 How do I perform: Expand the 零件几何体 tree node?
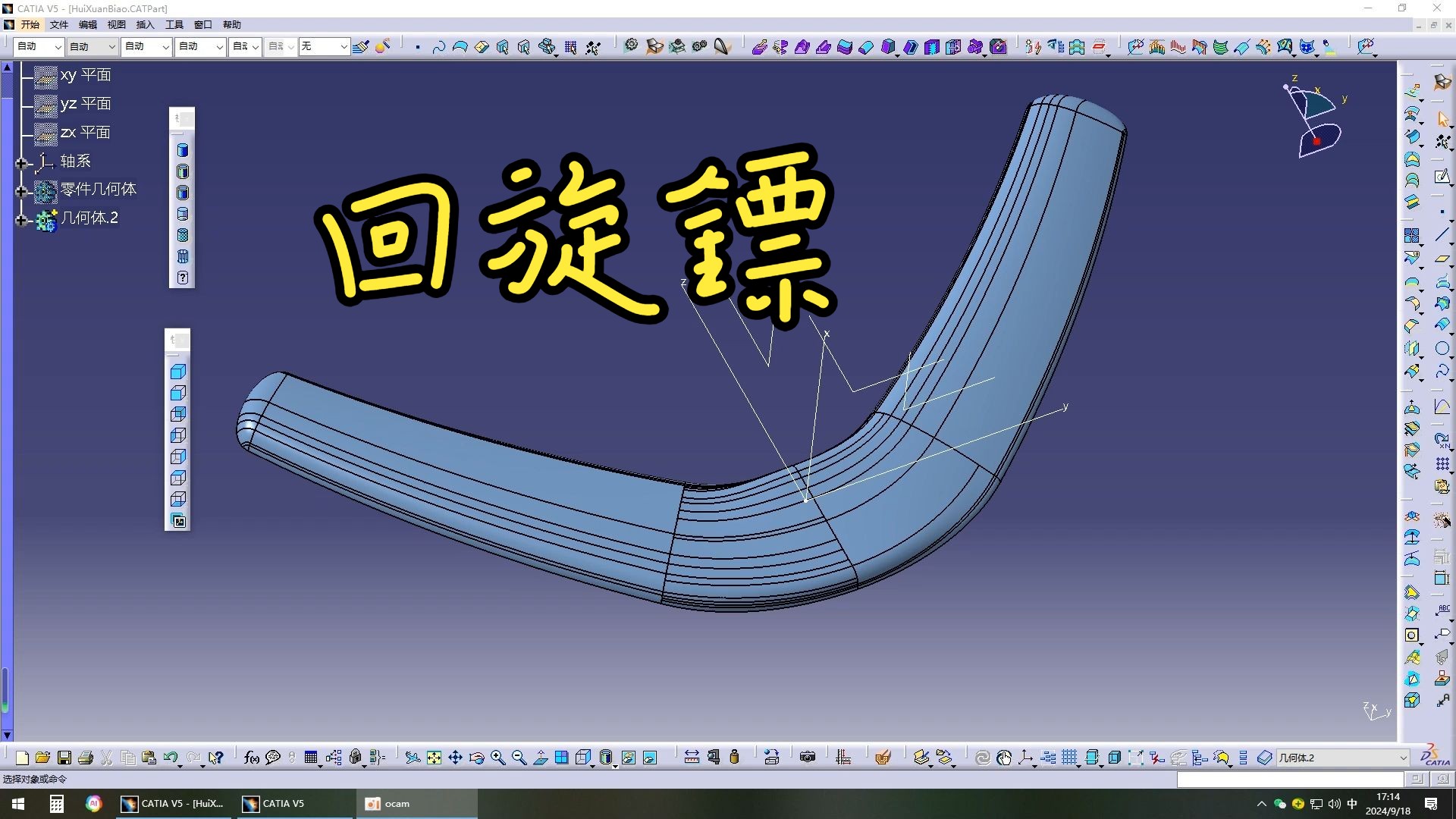(22, 191)
